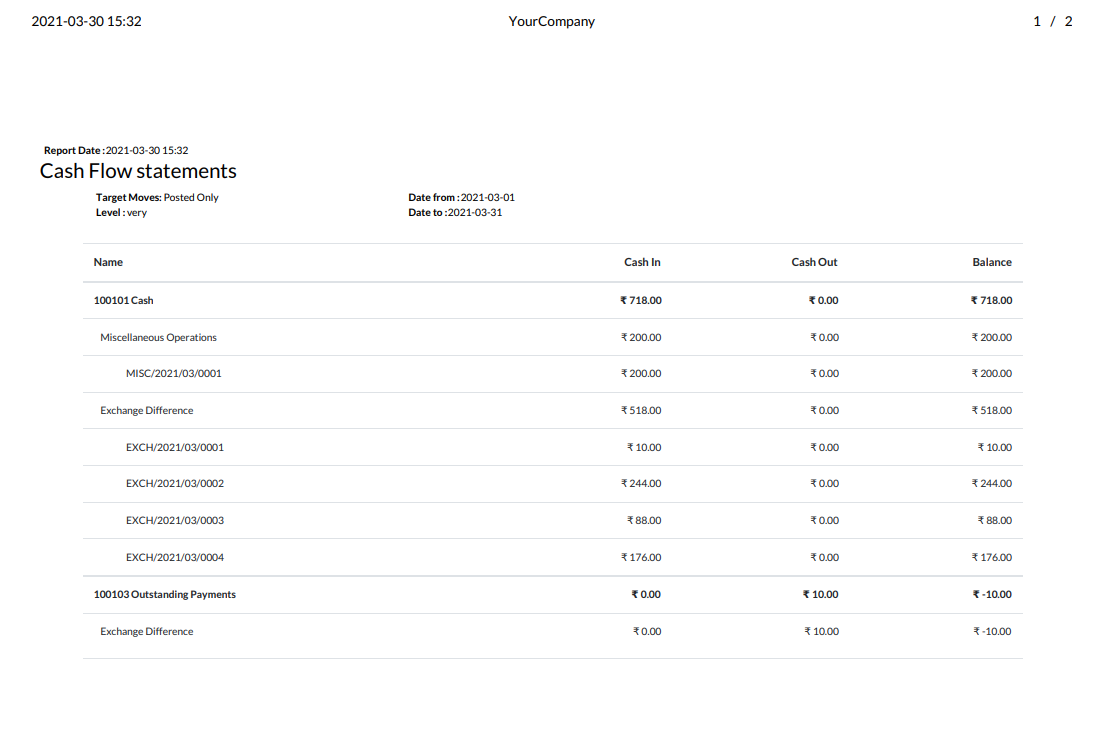The image size is (1111, 729).
Task: Click Cash Out value of Miscellaneous Operations row
Action: 825,337
